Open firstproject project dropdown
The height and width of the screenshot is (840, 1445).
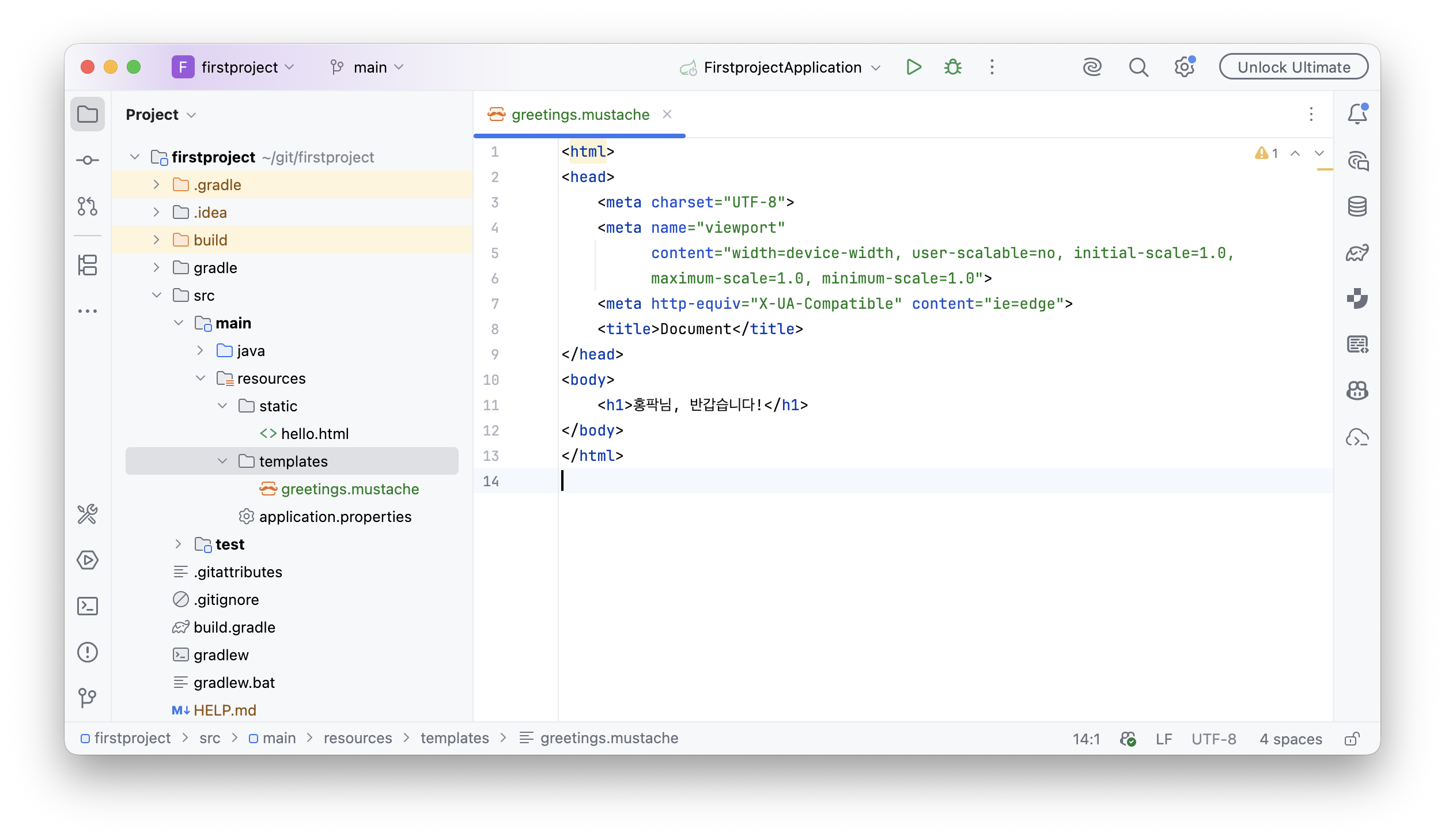[234, 67]
